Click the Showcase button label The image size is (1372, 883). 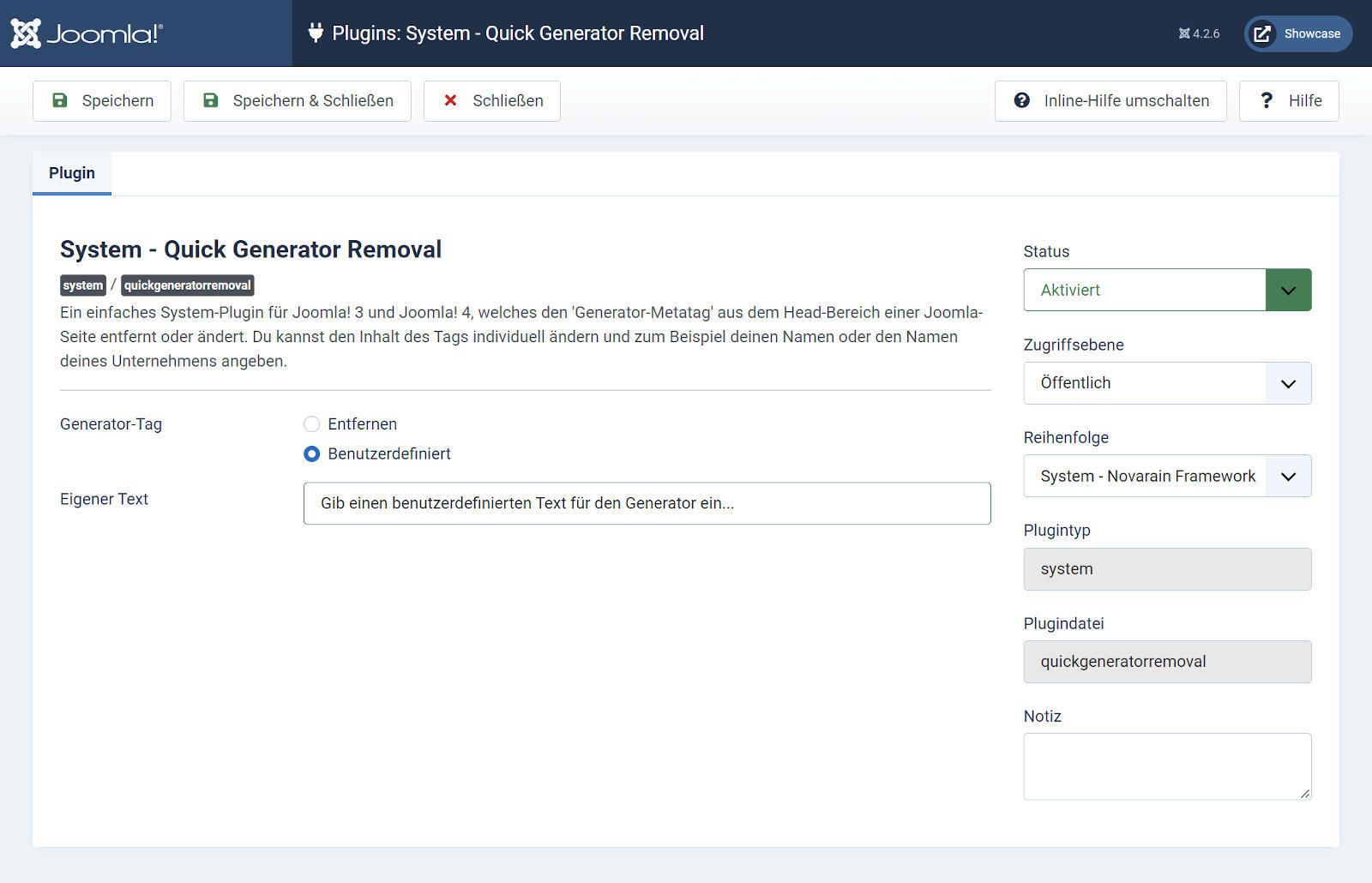1311,34
